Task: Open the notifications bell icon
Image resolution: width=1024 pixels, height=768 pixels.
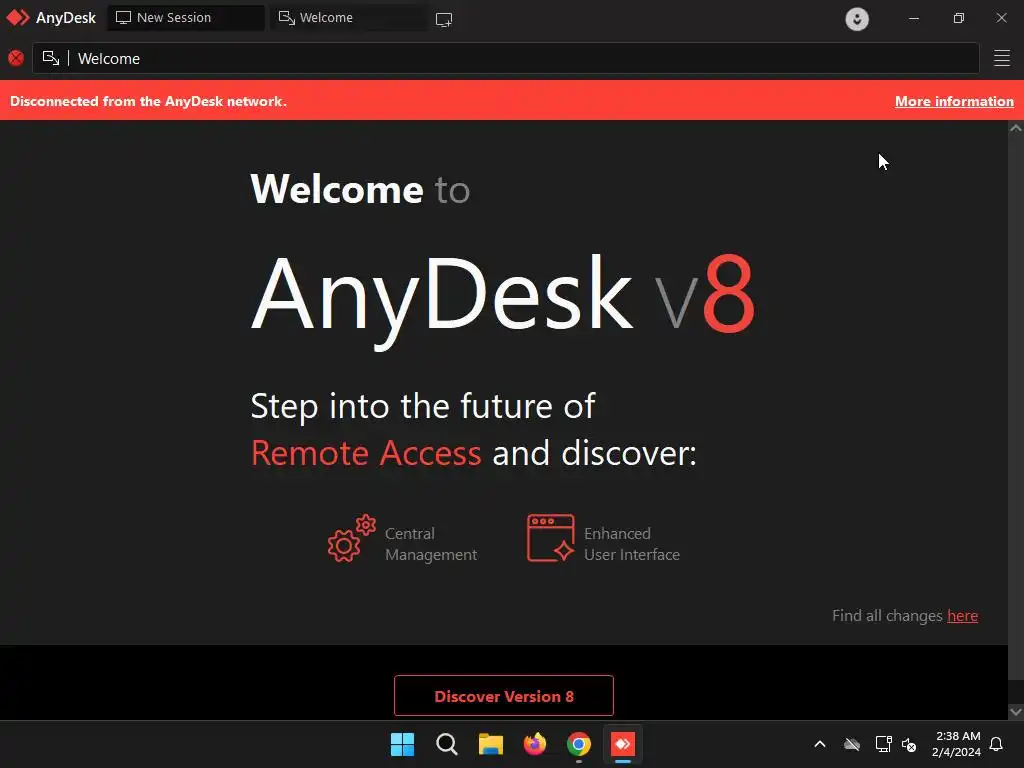Action: (997, 744)
